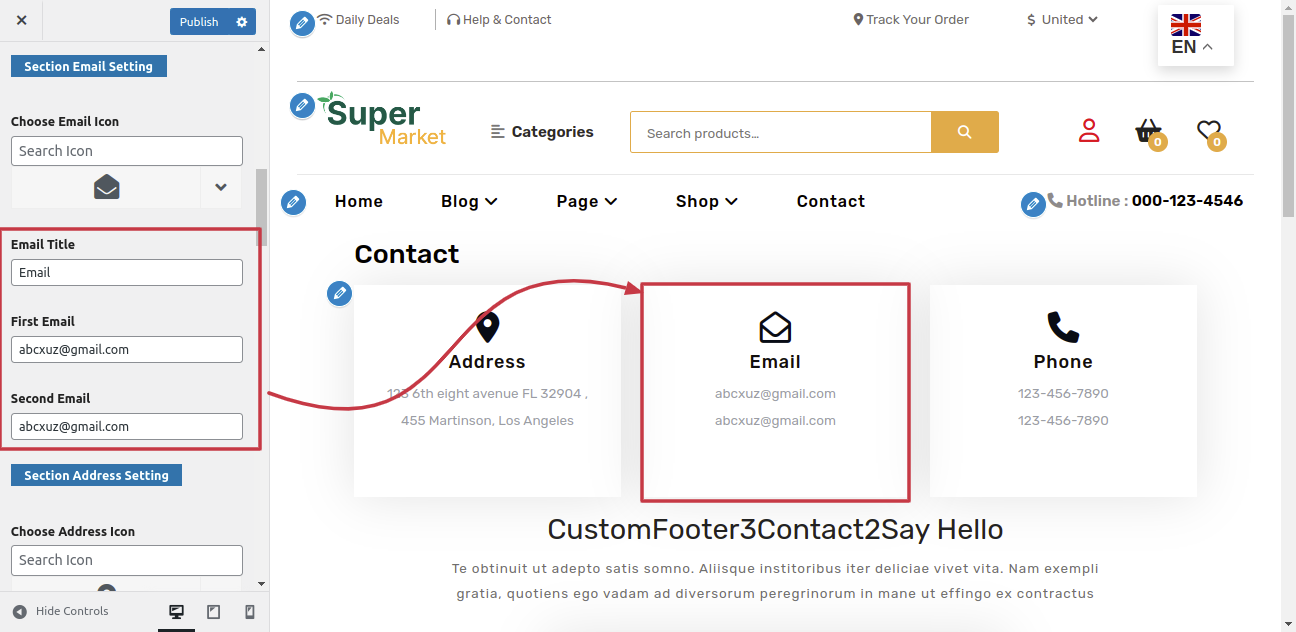Expand the Shop menu item

pyautogui.click(x=707, y=201)
